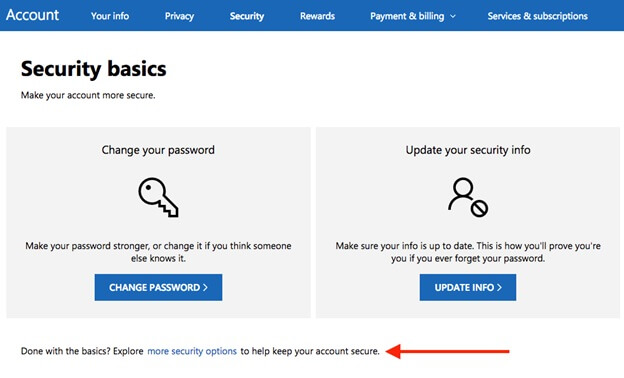Click the person icon under Update your security info
This screenshot has height=378, width=624.
pos(468,197)
